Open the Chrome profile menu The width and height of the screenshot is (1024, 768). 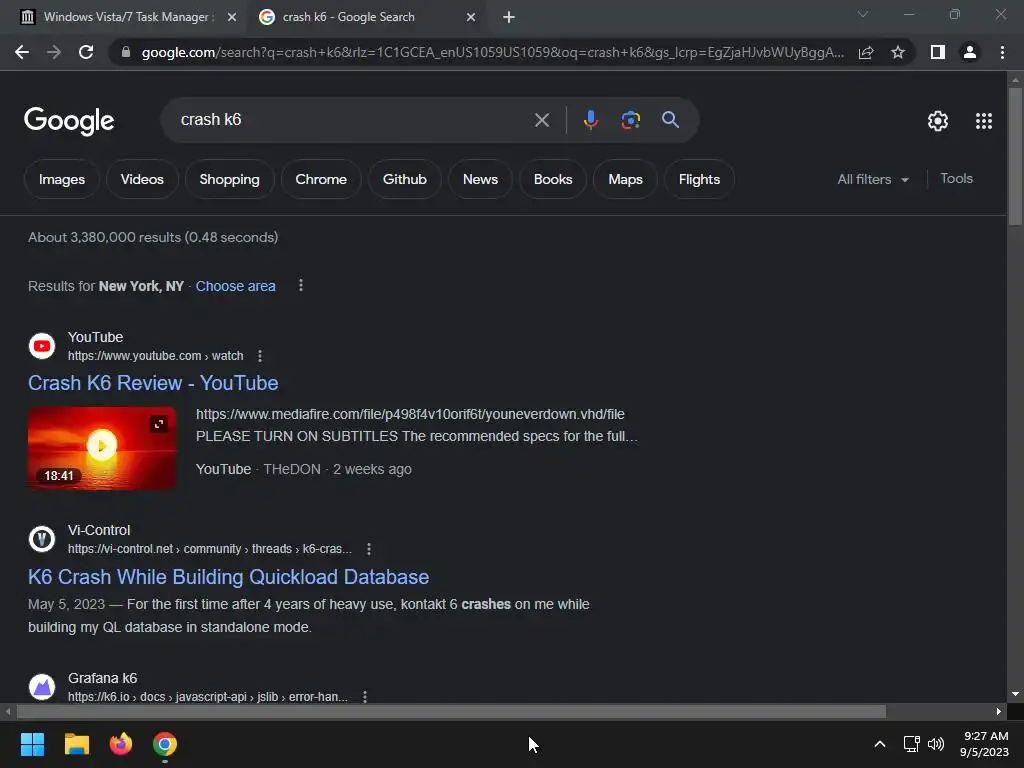970,52
